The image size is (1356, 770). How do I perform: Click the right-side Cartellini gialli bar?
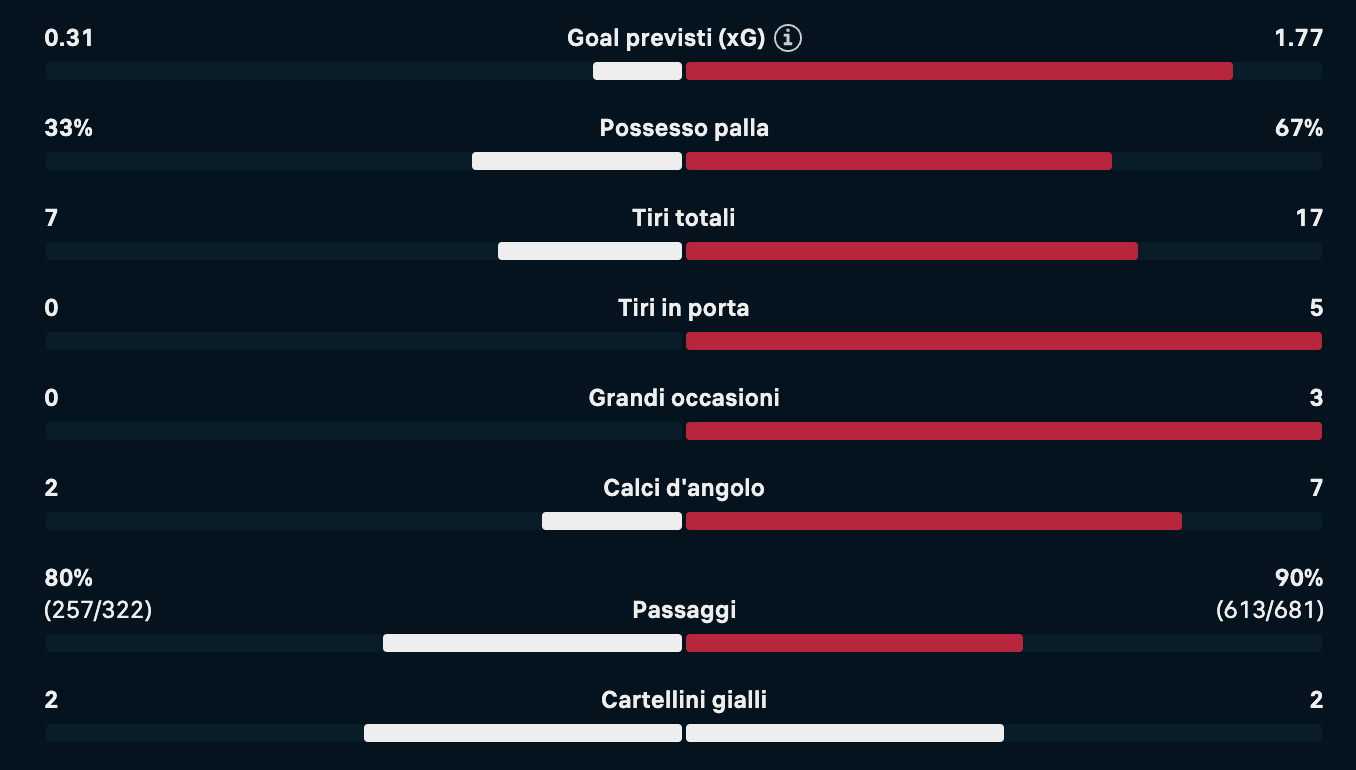click(844, 733)
